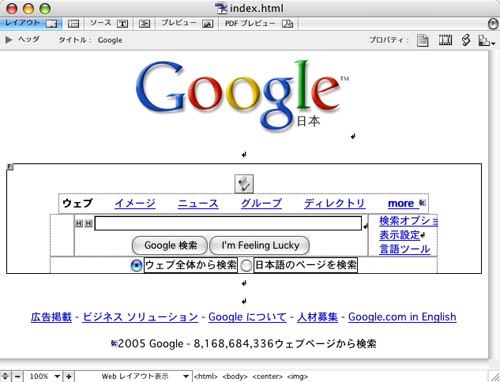Select the <center> tag in markup path

click(267, 377)
